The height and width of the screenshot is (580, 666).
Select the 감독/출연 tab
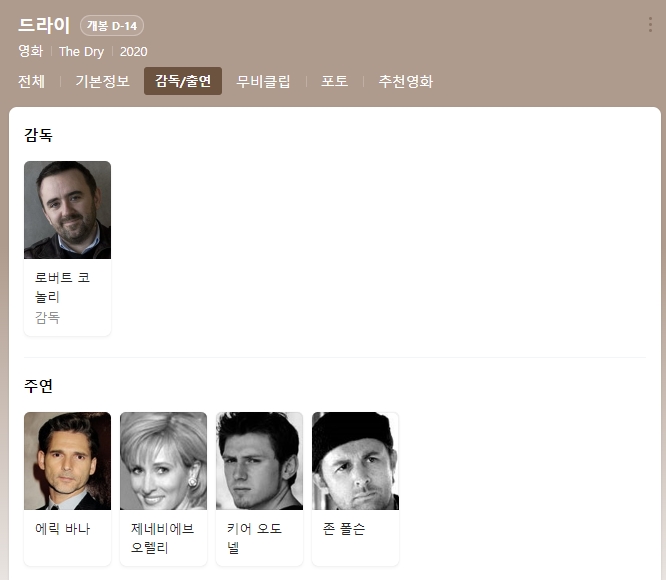183,81
